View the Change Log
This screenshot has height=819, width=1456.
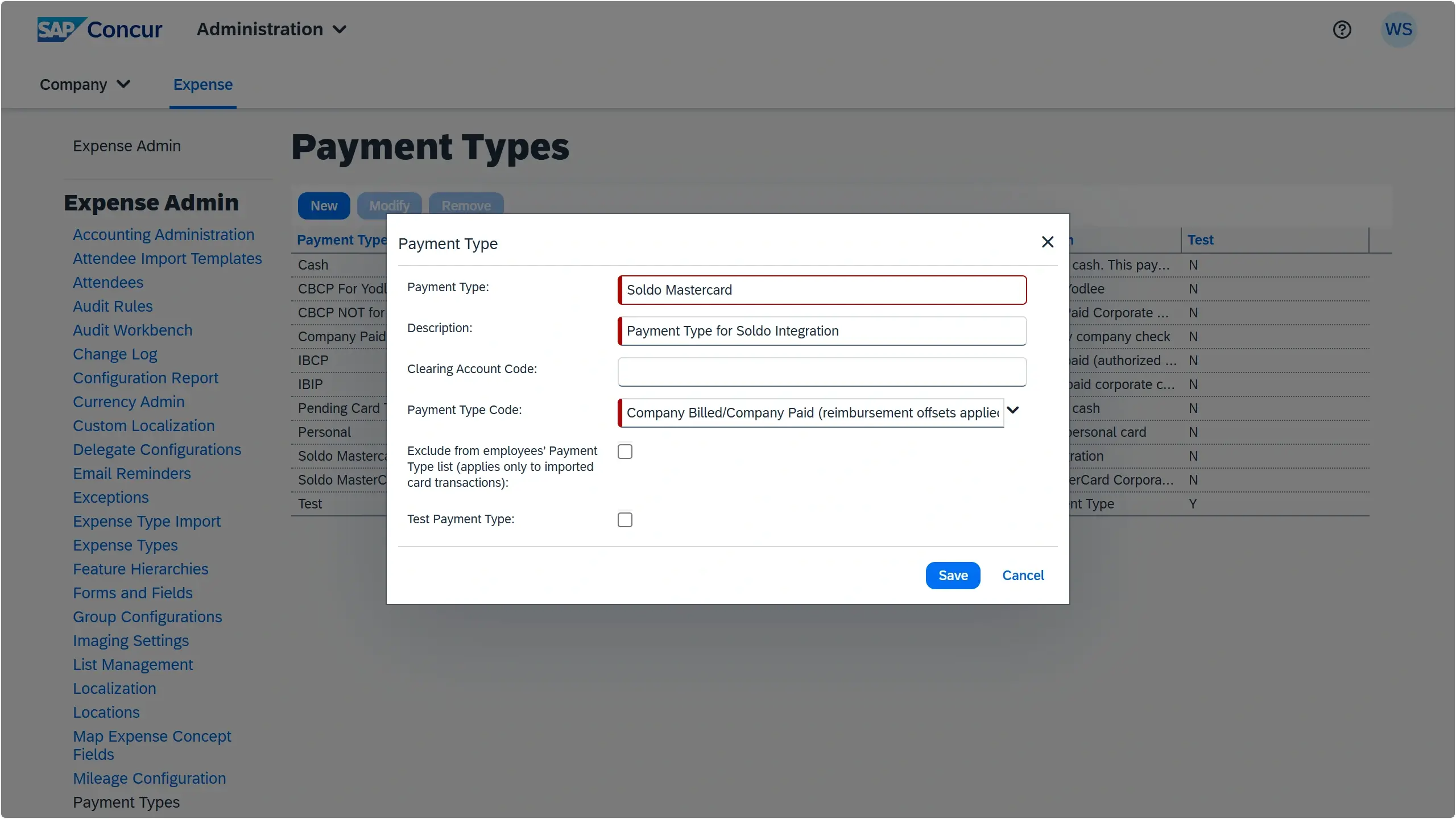[x=115, y=354]
